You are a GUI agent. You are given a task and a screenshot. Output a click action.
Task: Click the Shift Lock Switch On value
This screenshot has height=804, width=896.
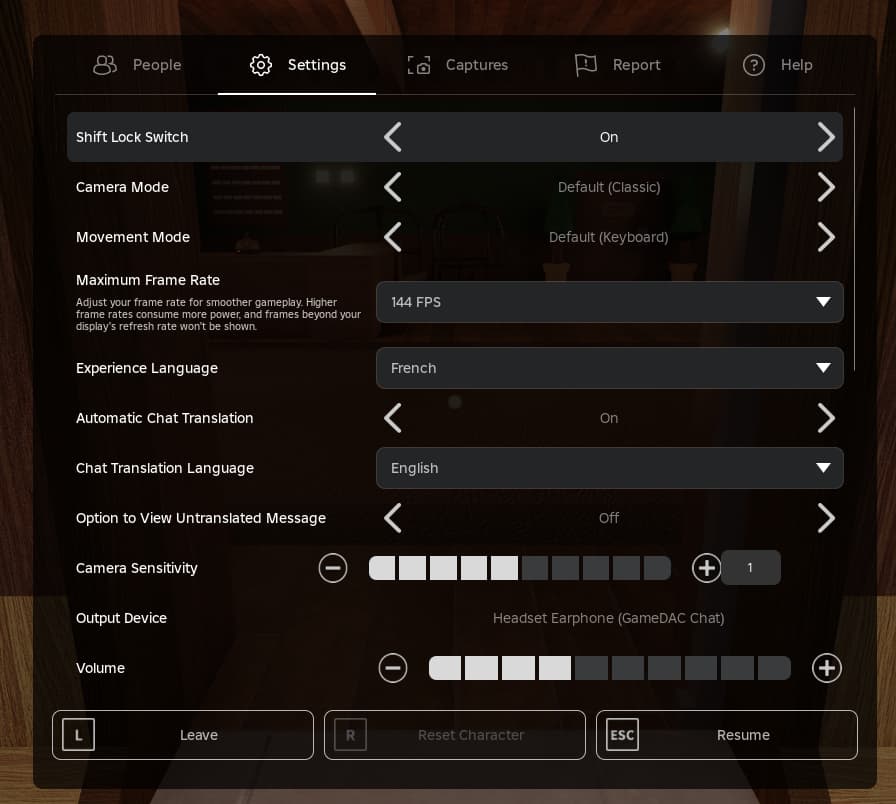(609, 137)
